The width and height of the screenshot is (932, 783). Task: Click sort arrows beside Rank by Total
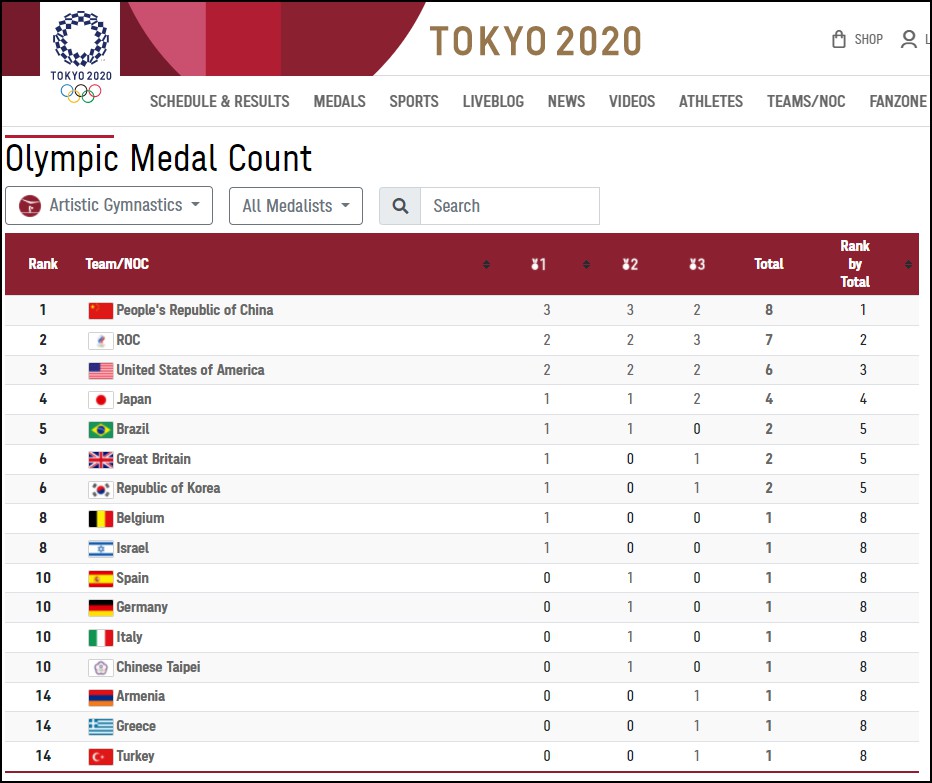(x=908, y=264)
